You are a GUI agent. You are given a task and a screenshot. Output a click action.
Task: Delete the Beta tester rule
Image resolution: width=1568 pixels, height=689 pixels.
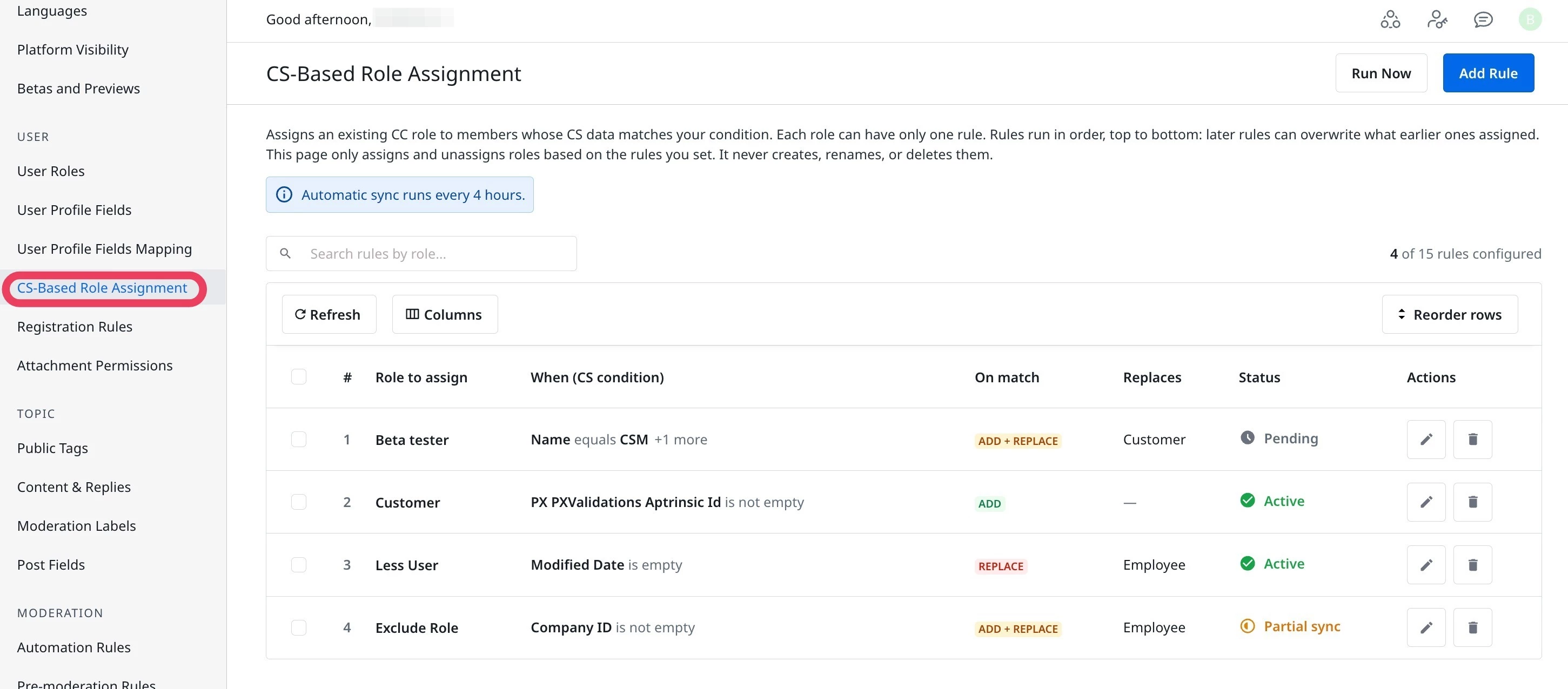pos(1472,439)
